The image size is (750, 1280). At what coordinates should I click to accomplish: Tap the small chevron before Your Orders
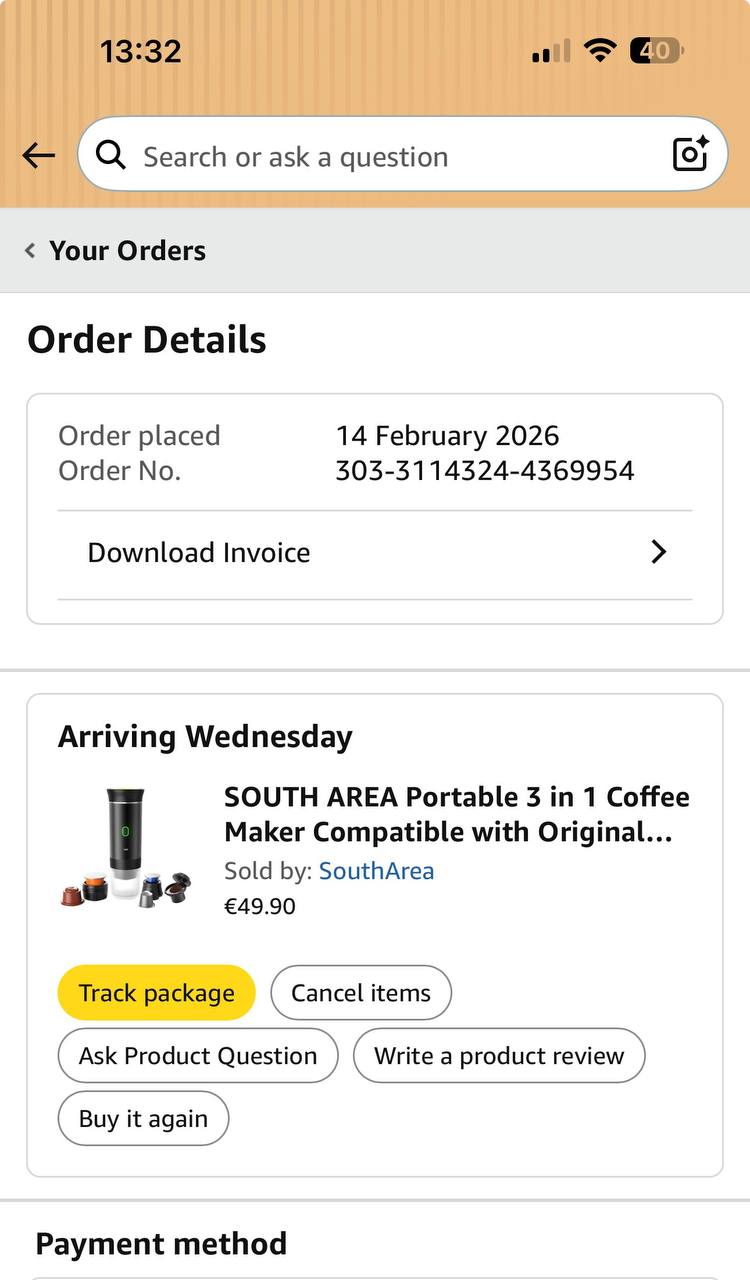click(30, 250)
